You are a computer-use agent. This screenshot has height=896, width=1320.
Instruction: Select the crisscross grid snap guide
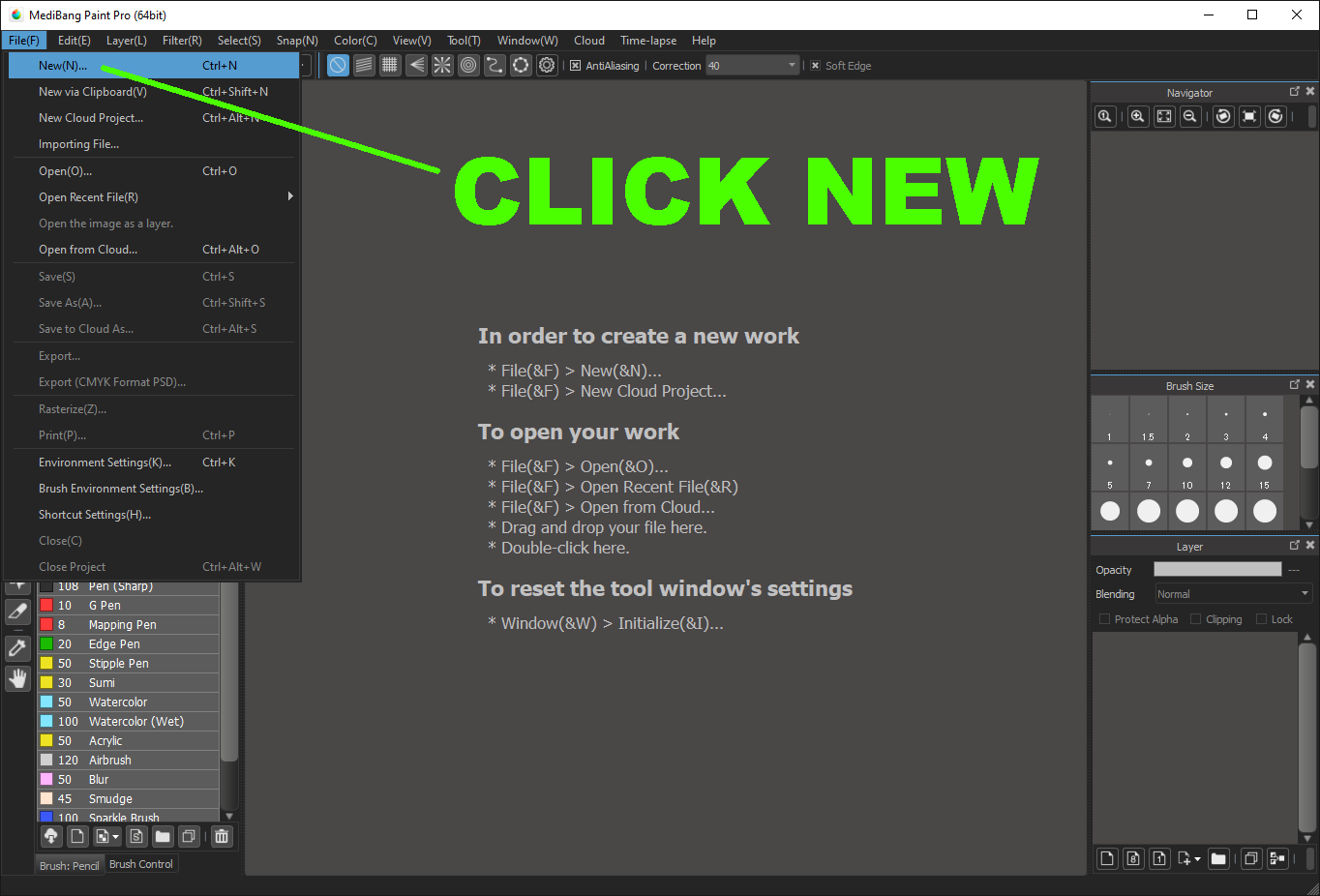tap(390, 65)
